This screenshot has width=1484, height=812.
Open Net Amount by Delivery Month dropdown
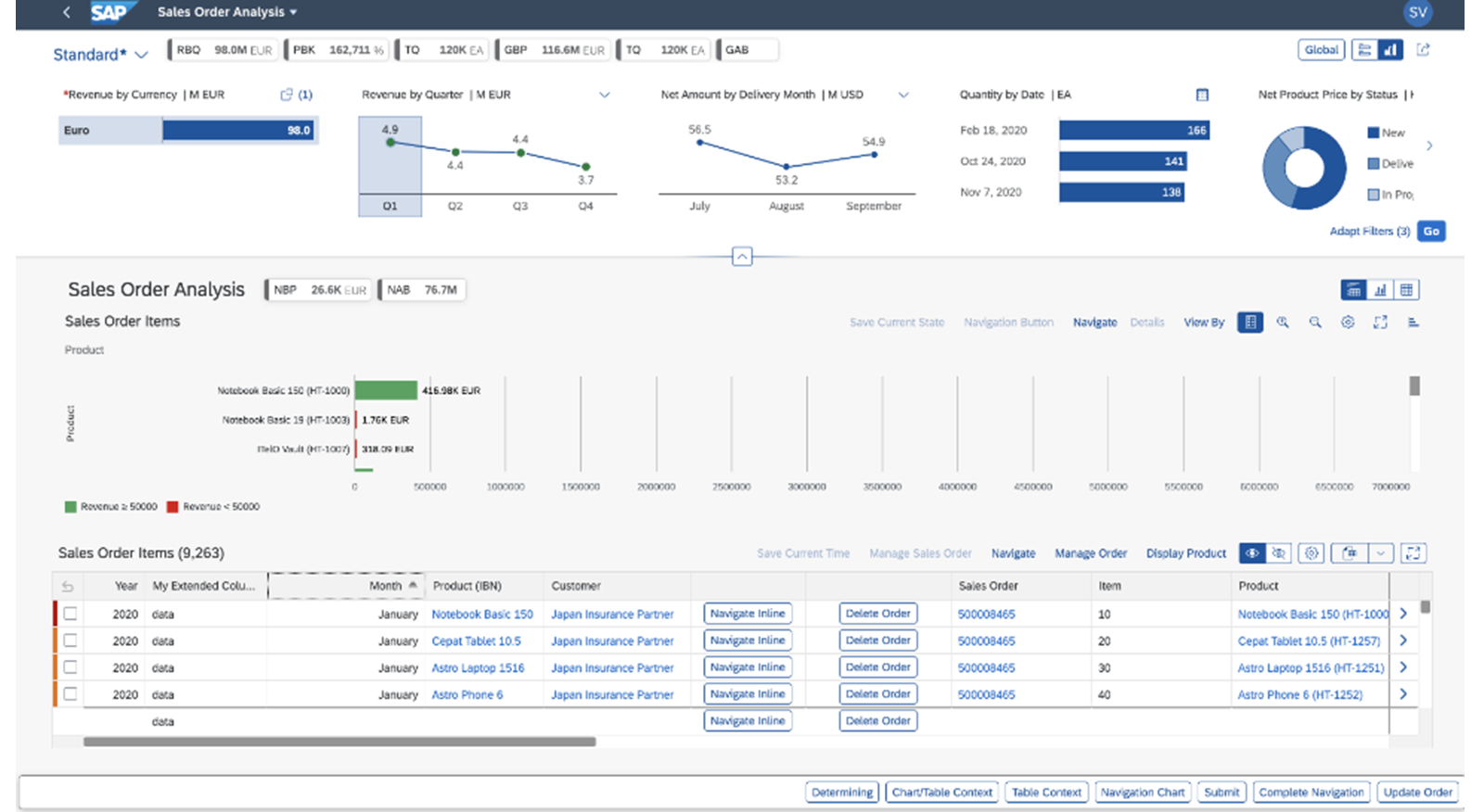pyautogui.click(x=903, y=95)
